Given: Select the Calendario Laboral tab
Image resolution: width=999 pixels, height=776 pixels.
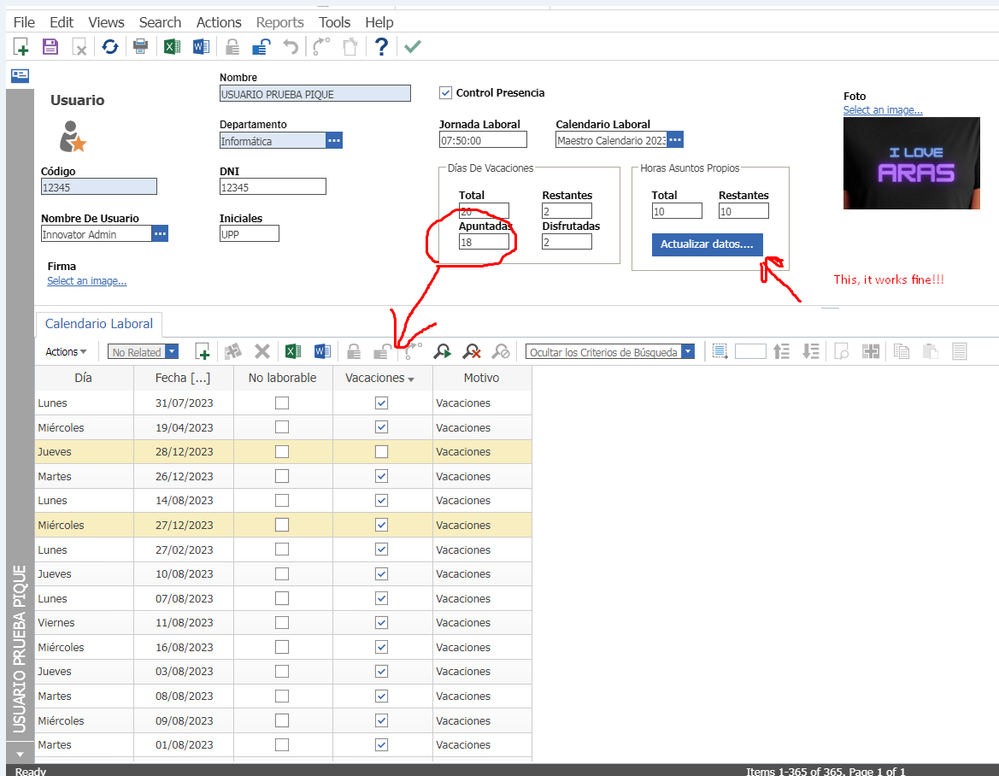Looking at the screenshot, I should [x=99, y=324].
